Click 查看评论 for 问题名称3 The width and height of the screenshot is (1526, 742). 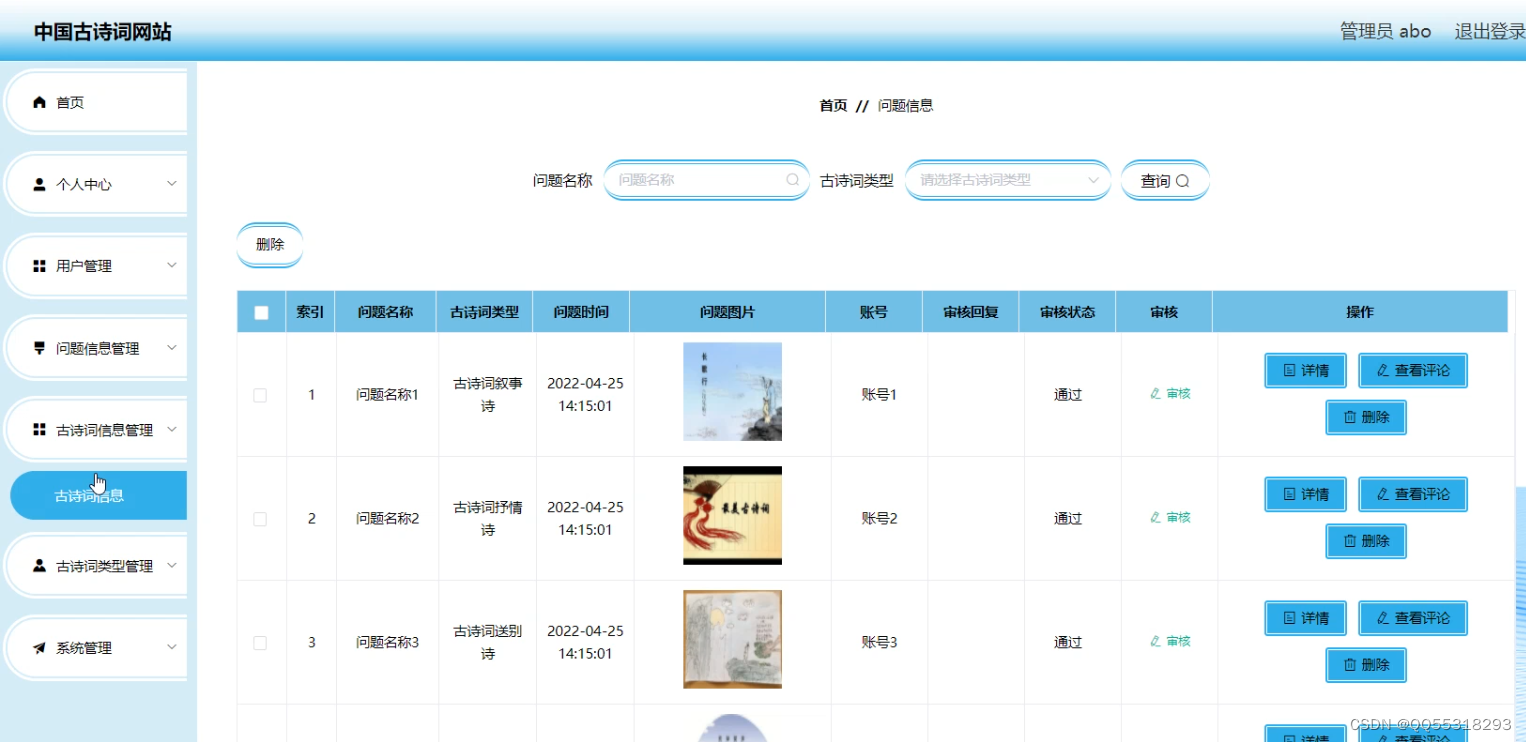pyautogui.click(x=1413, y=618)
